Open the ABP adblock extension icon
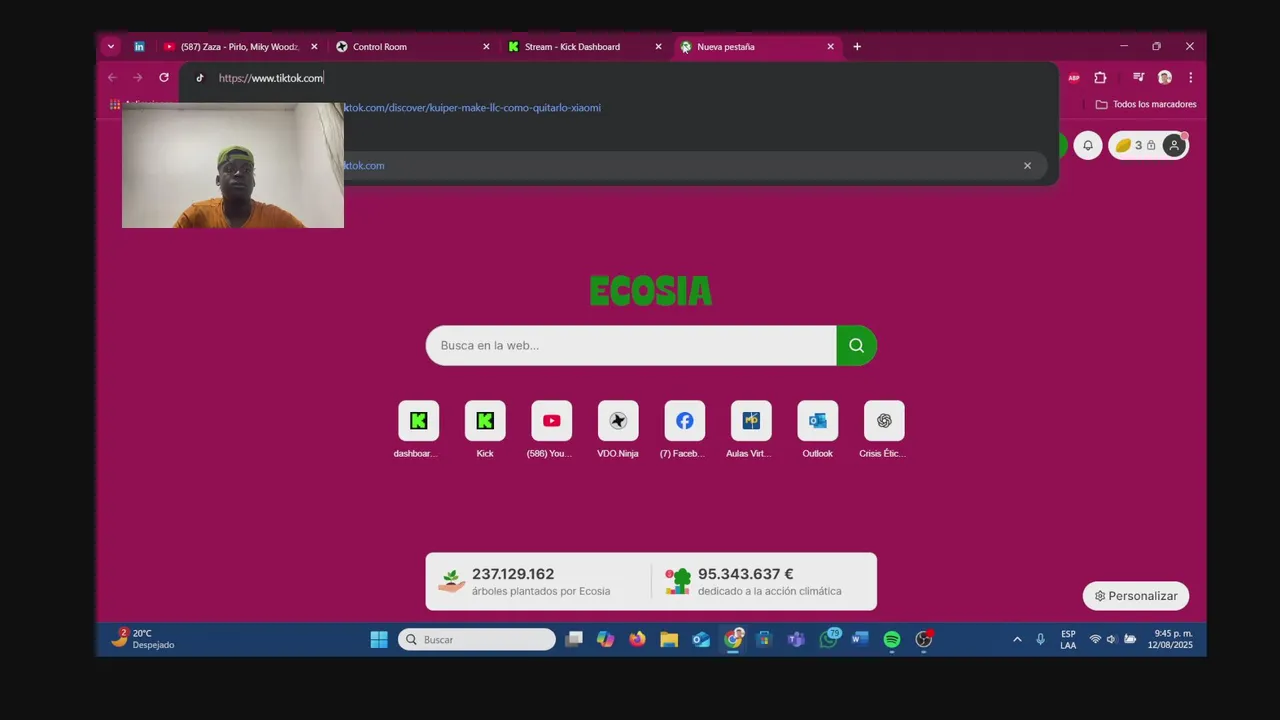This screenshot has width=1280, height=720. 1074,77
